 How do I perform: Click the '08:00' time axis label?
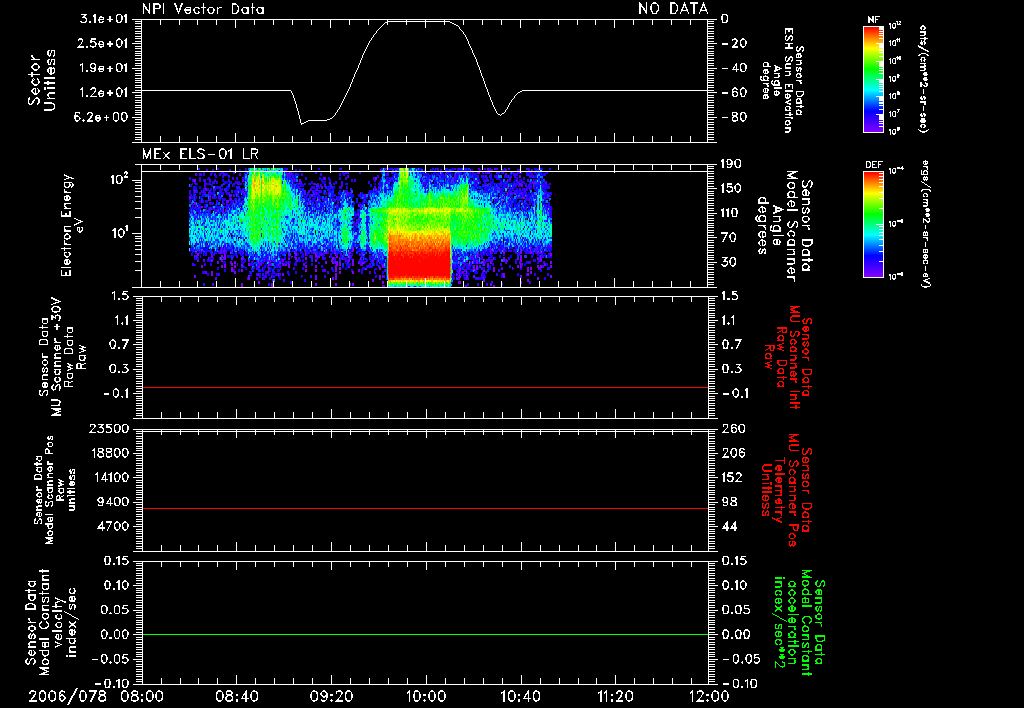[x=142, y=697]
